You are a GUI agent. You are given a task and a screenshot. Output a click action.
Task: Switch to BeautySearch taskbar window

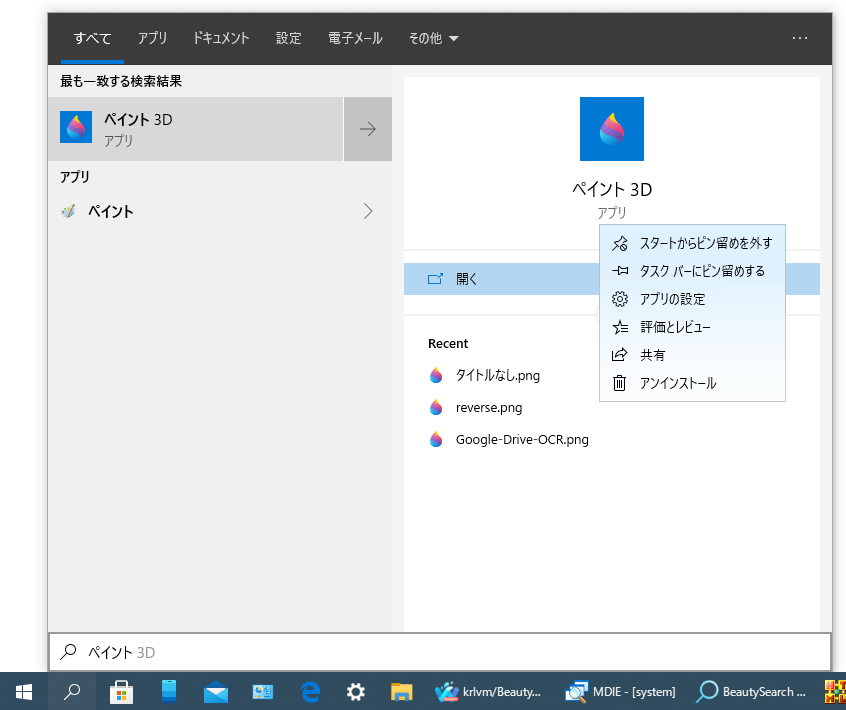point(752,691)
